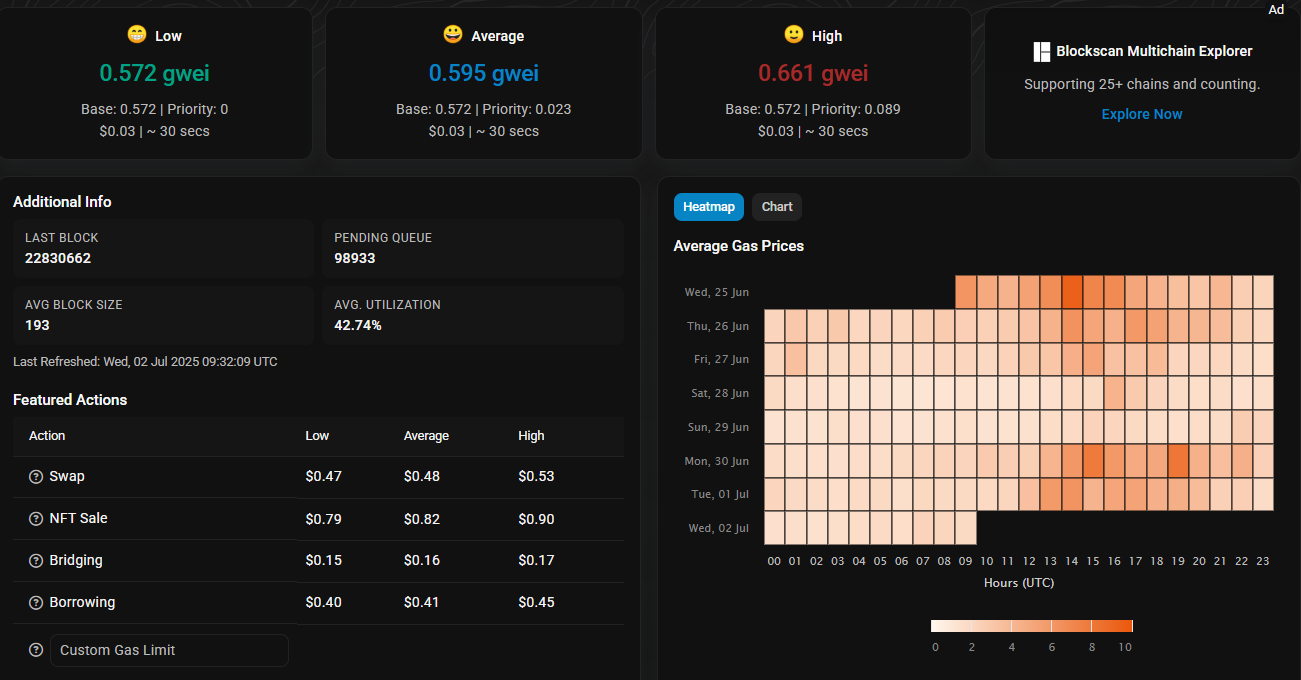Click Swap low cost $0.47
This screenshot has width=1301, height=680.
[323, 476]
